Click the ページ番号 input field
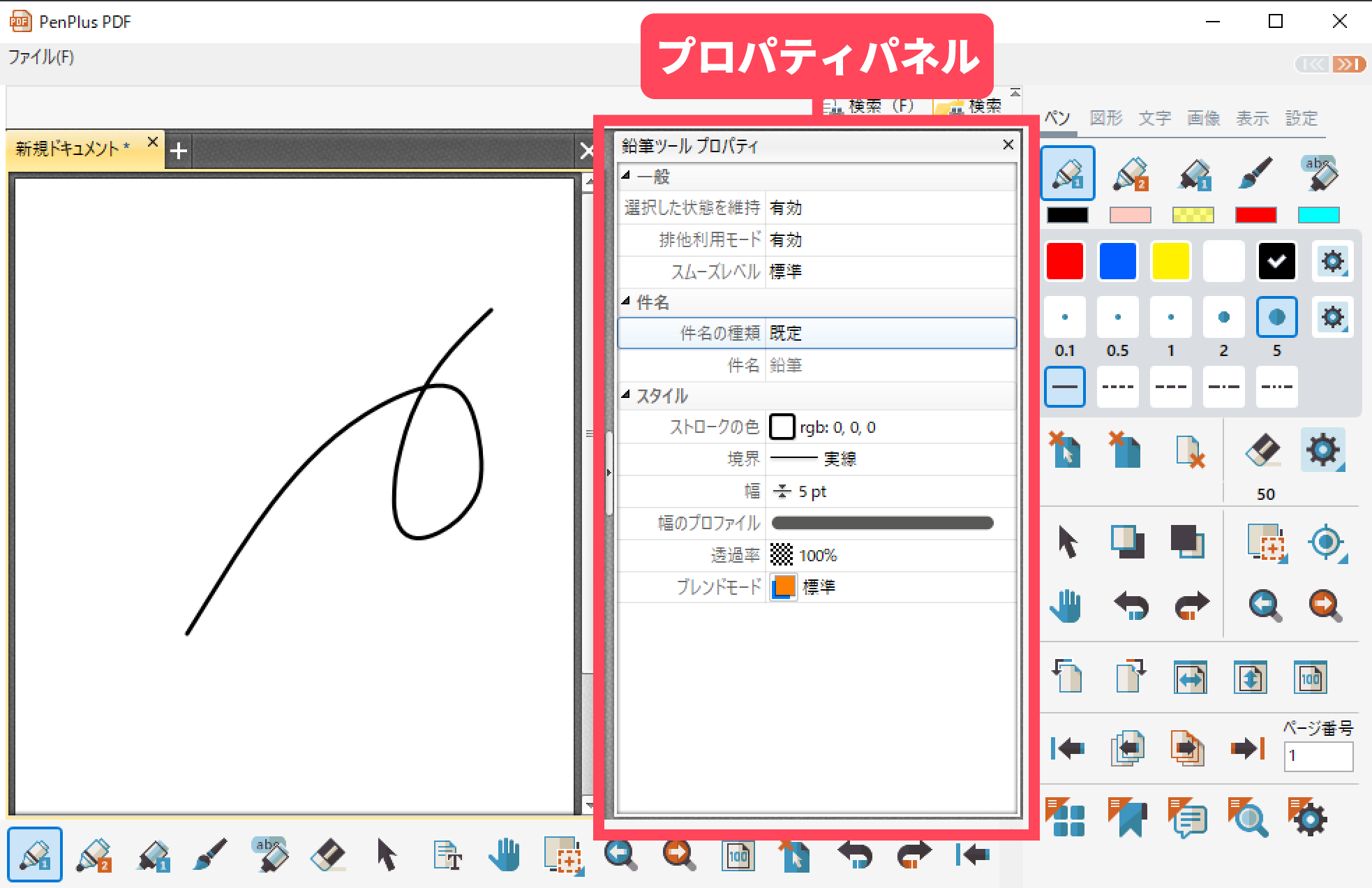 point(1318,756)
